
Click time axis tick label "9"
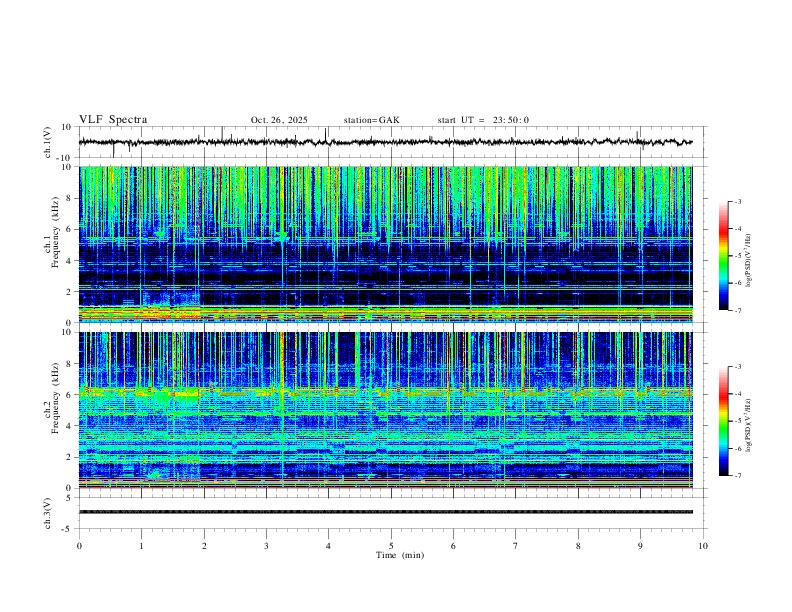tap(640, 546)
